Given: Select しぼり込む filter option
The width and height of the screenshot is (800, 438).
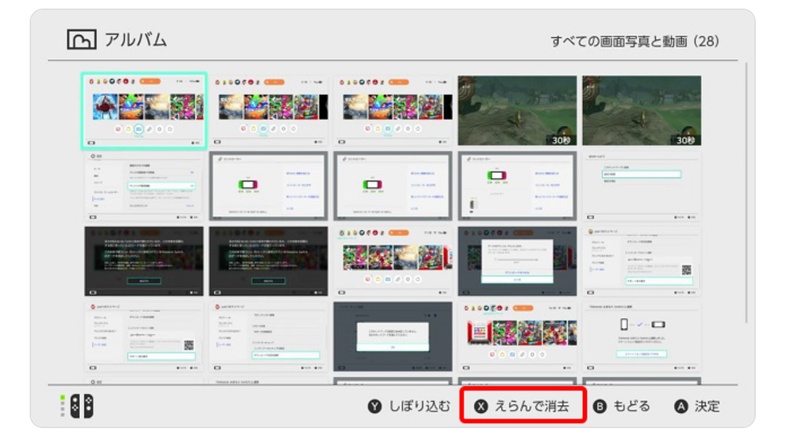Looking at the screenshot, I should pos(409,406).
